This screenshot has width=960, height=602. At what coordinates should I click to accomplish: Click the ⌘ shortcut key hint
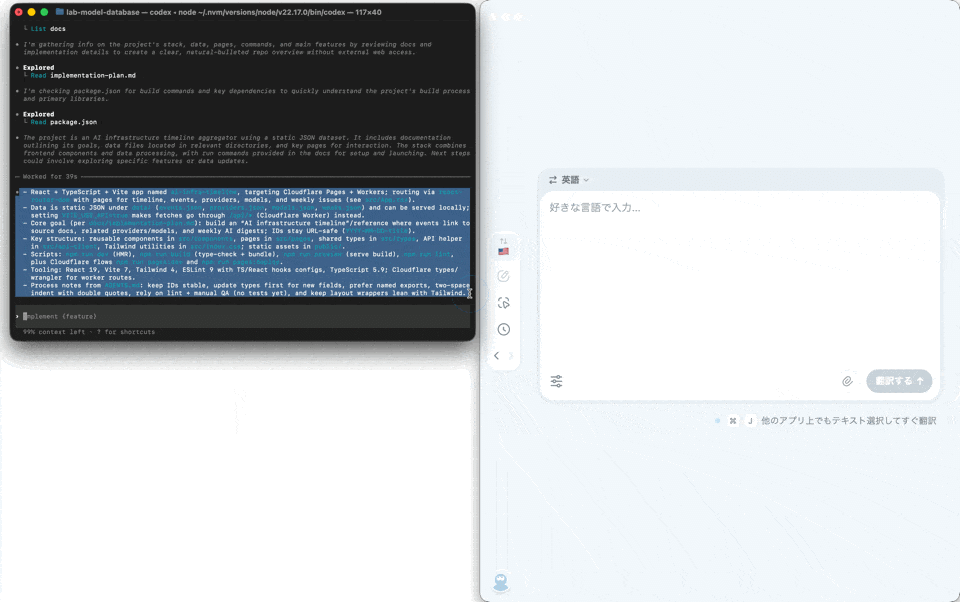tap(732, 421)
